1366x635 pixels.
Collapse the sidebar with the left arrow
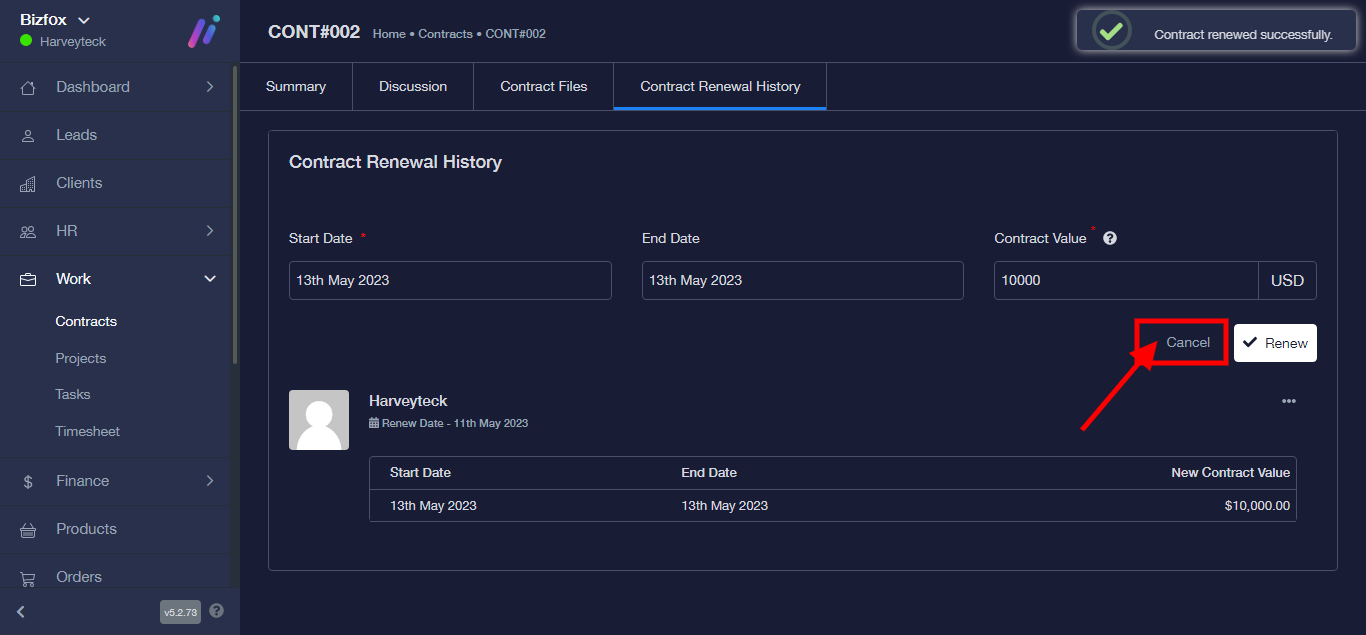click(21, 611)
